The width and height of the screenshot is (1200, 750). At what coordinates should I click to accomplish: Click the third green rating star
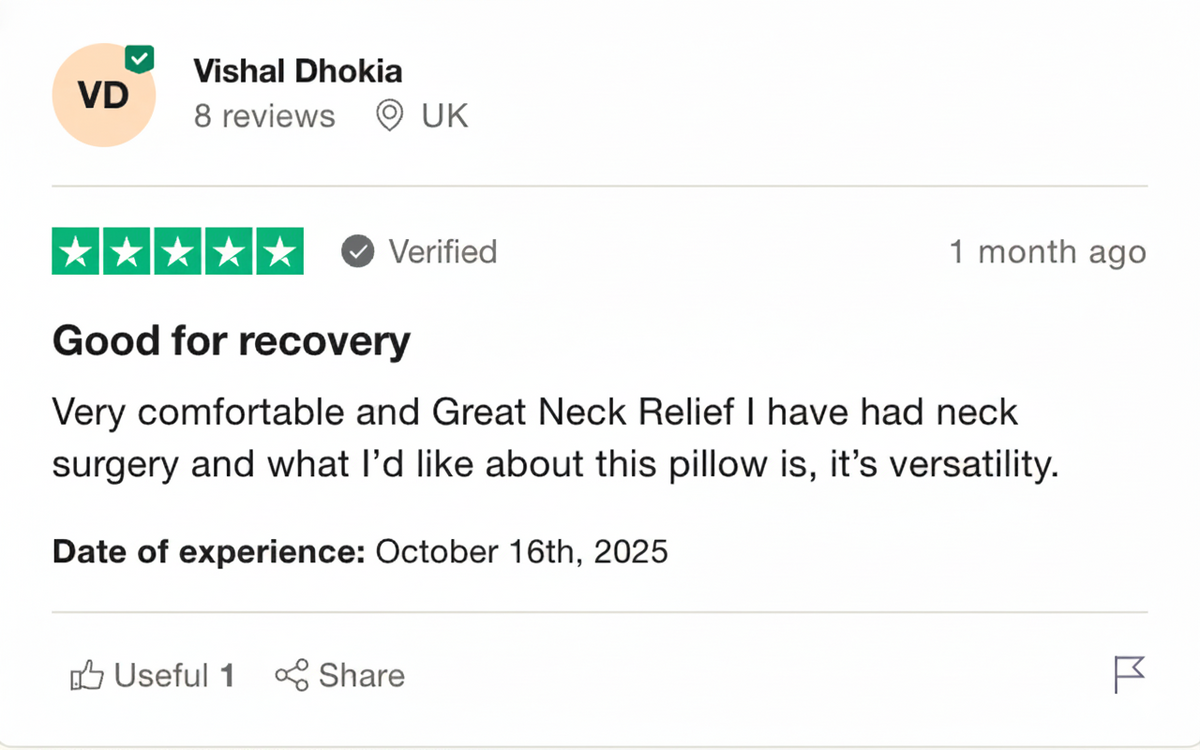pos(177,252)
